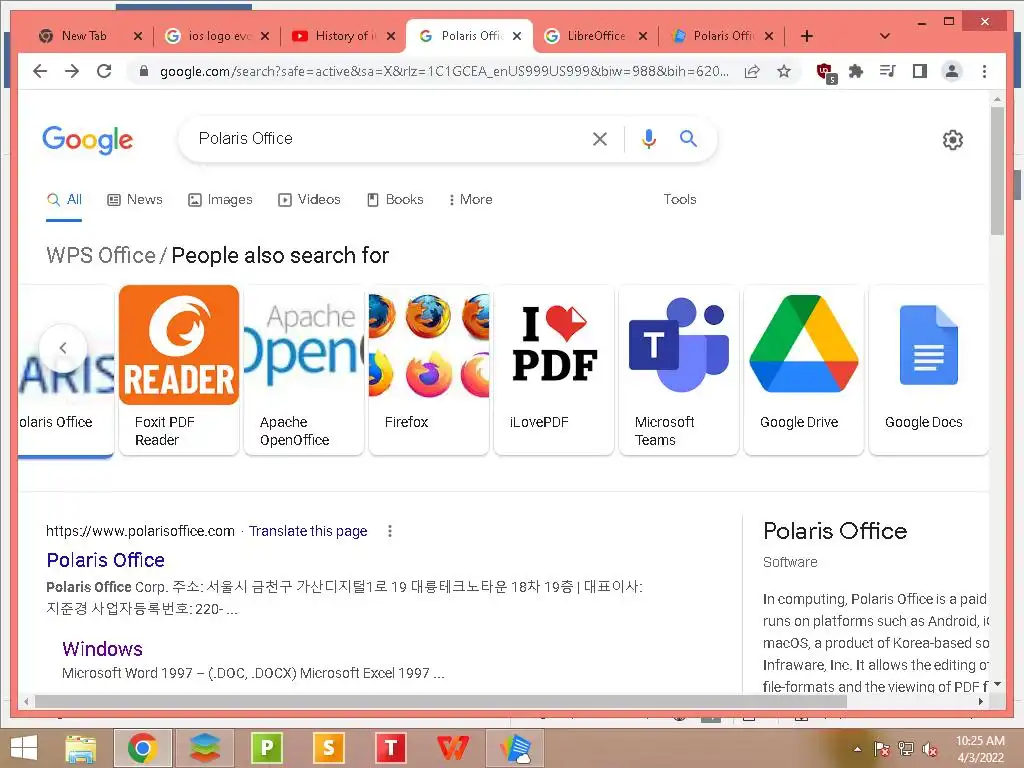The height and width of the screenshot is (768, 1024).
Task: Open the Microsoft Teams card
Action: (x=679, y=370)
